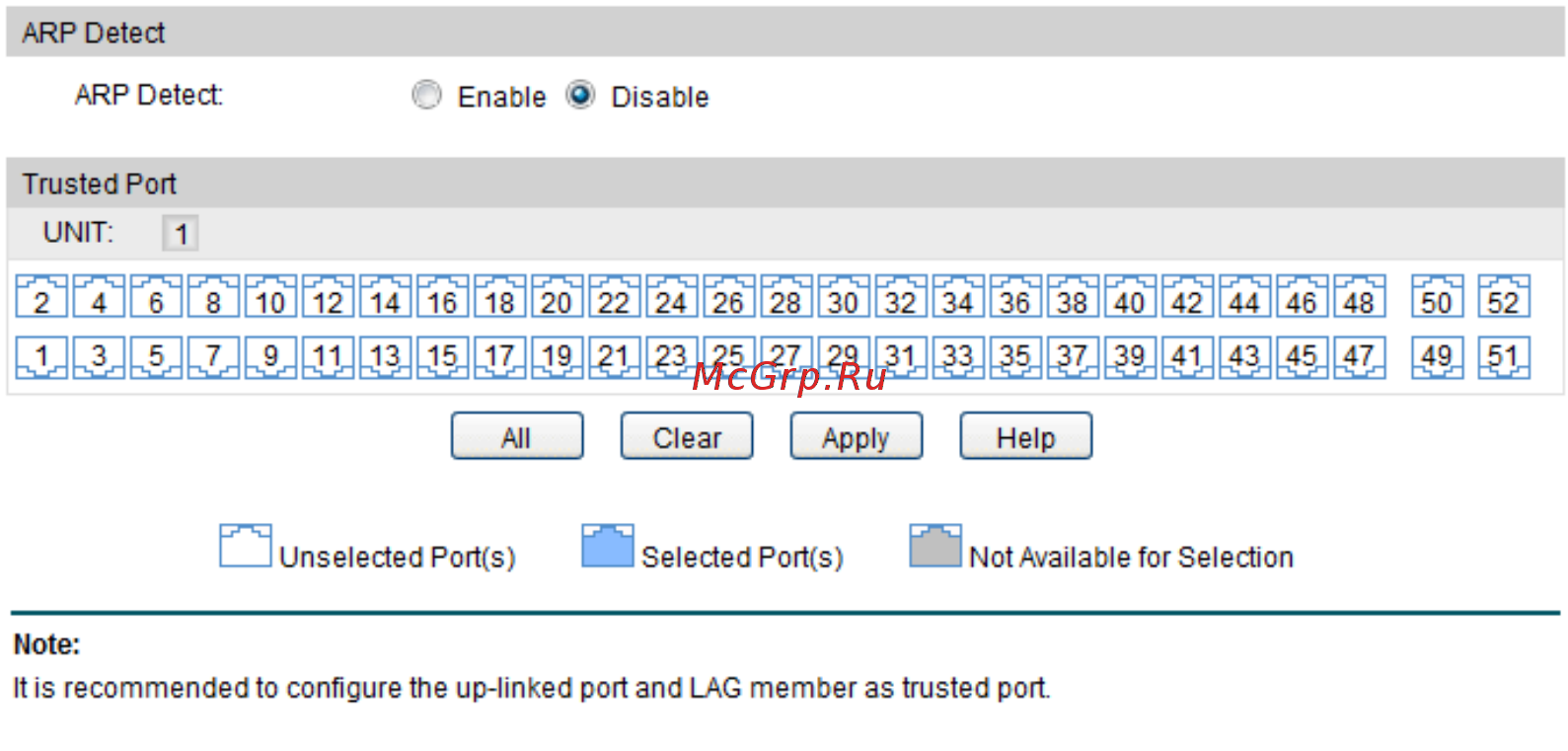Select port 47 icon
The height and width of the screenshot is (751, 1568).
(1358, 358)
